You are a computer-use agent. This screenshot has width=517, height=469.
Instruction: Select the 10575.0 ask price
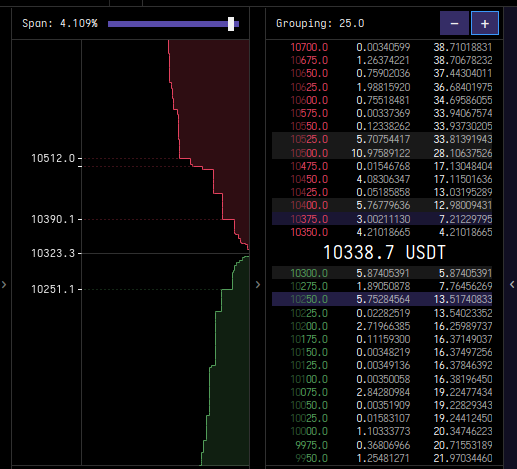pyautogui.click(x=309, y=113)
